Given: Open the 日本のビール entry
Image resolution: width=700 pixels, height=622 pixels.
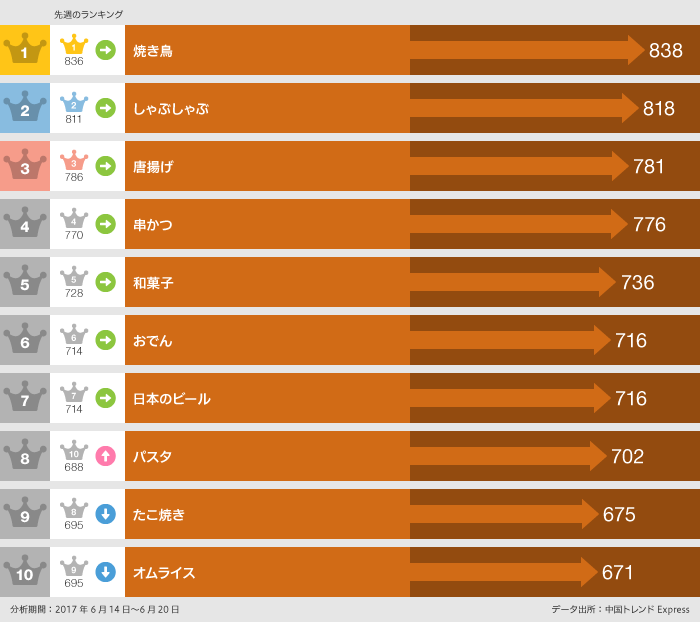Looking at the screenshot, I should point(172,398).
